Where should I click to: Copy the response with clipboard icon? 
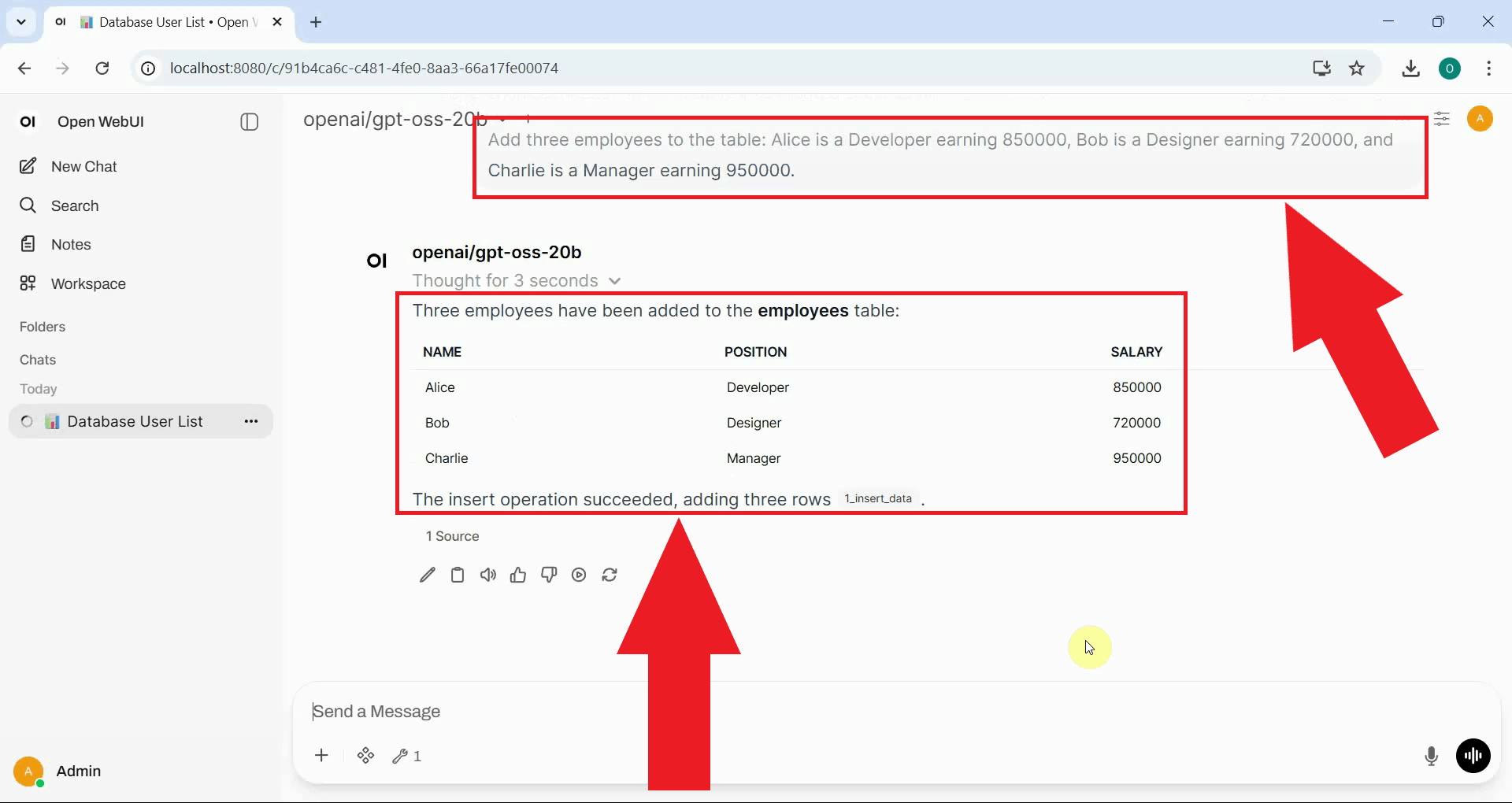point(457,575)
